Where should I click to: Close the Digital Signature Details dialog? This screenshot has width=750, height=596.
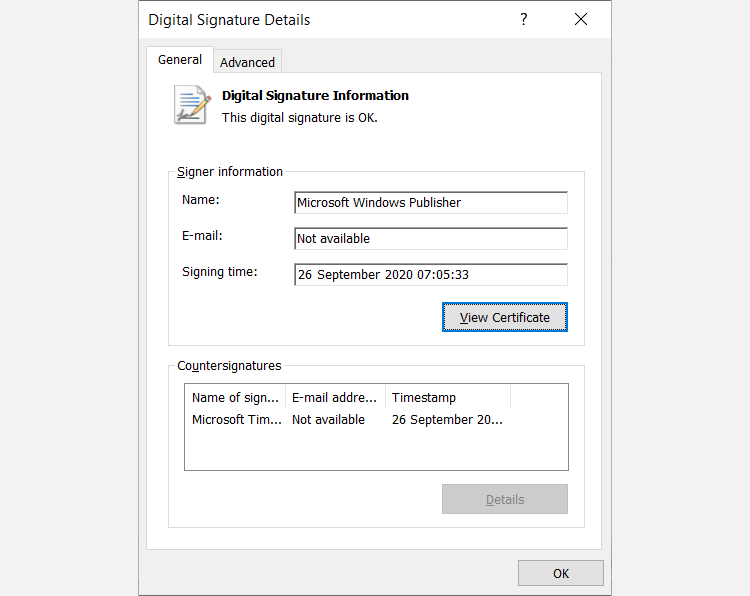(581, 20)
